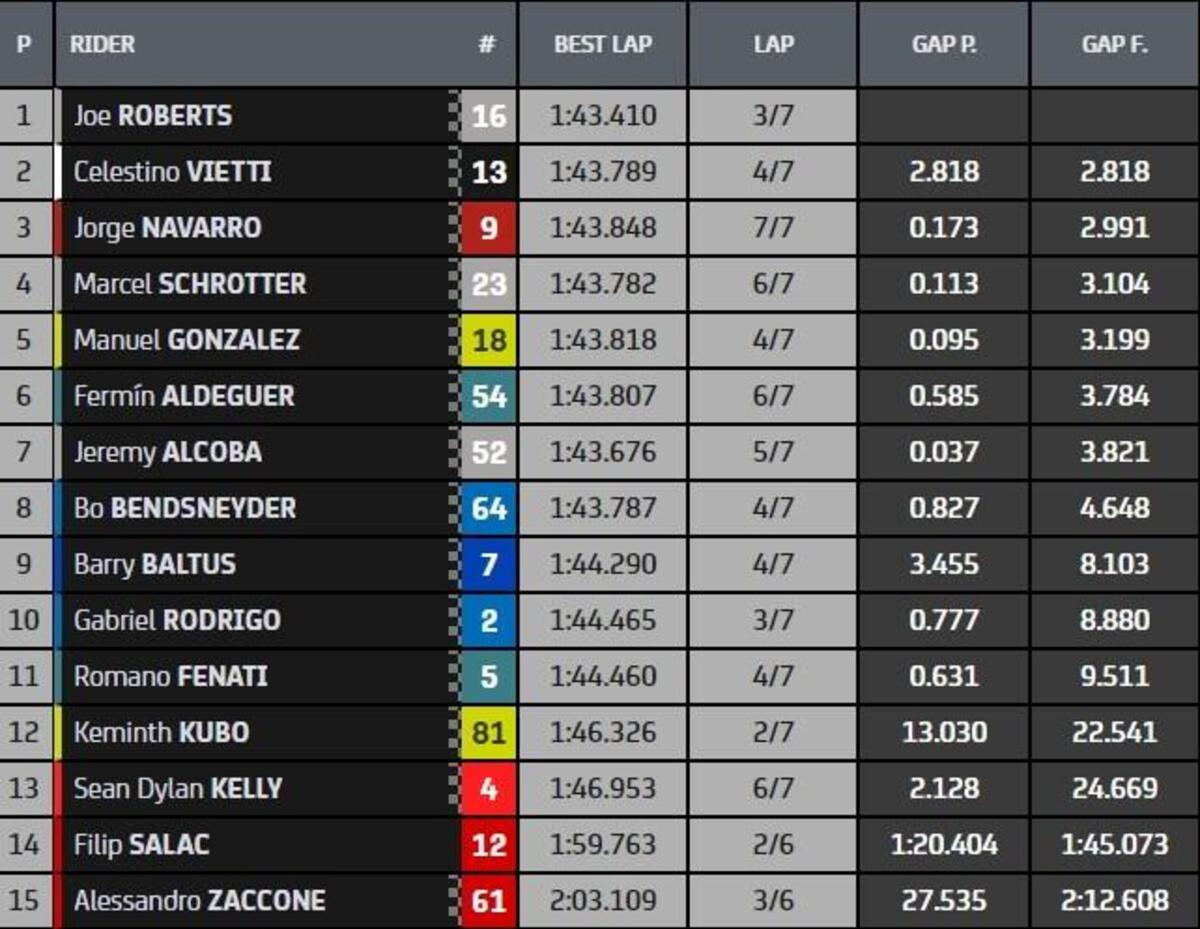The width and height of the screenshot is (1200, 929).
Task: Click the P position column header
Action: click(x=24, y=45)
